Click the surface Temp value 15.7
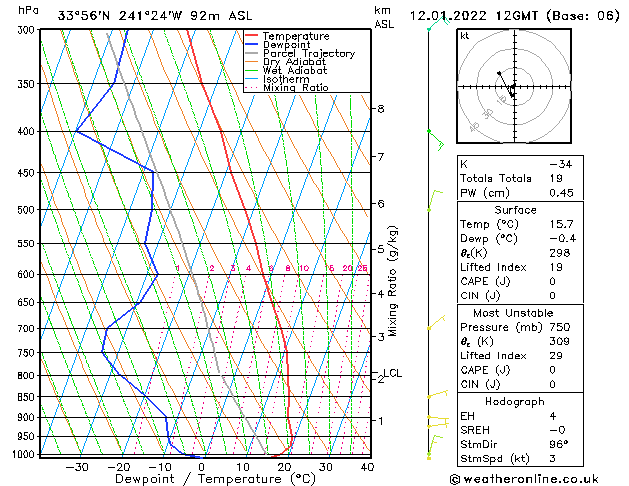 (x=561, y=224)
